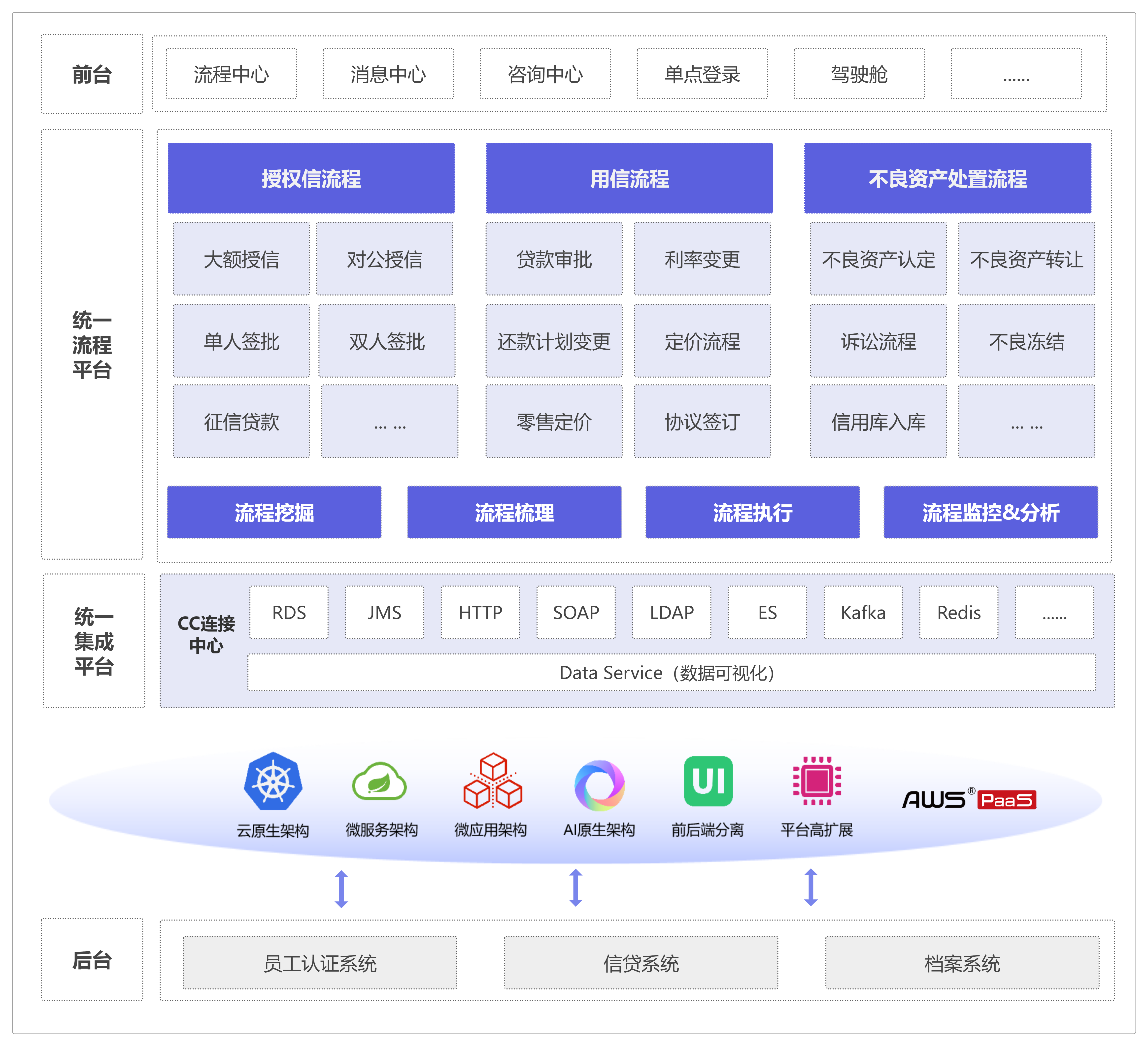
Task: Click the RDS connector box
Action: [289, 612]
